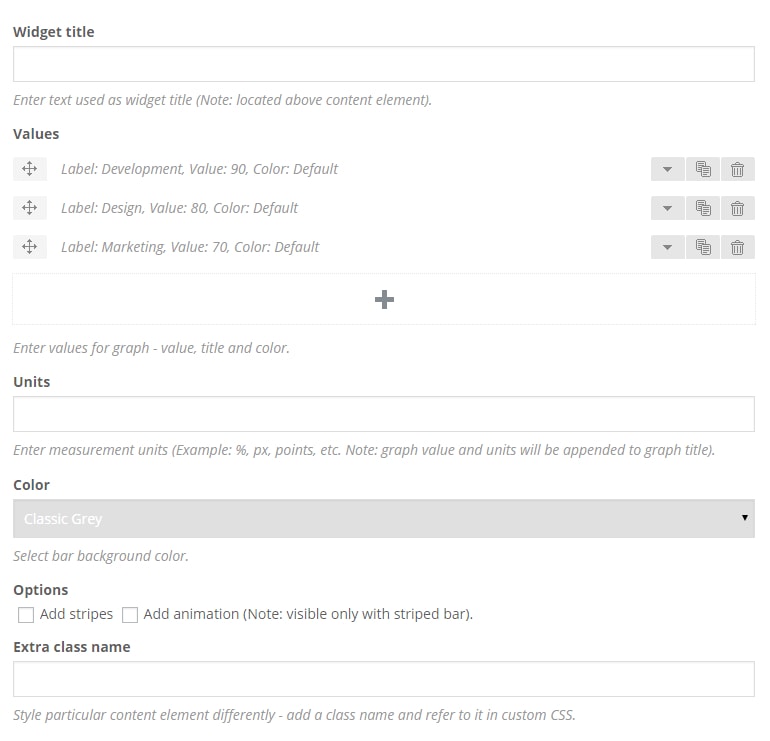Select the Marketing value row label

point(190,247)
